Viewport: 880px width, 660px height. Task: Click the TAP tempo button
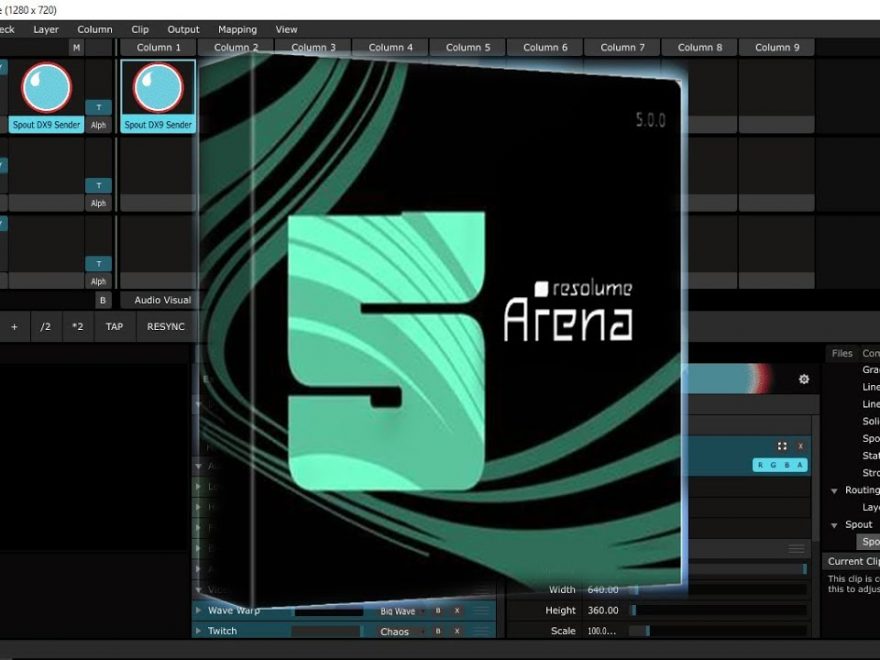click(114, 327)
